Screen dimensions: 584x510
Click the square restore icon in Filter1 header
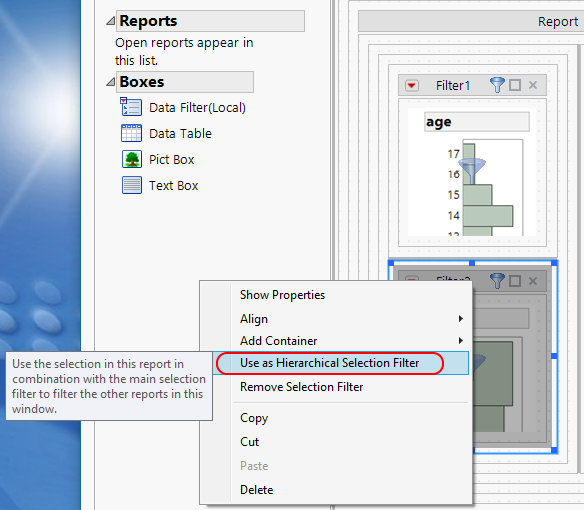pyautogui.click(x=515, y=85)
